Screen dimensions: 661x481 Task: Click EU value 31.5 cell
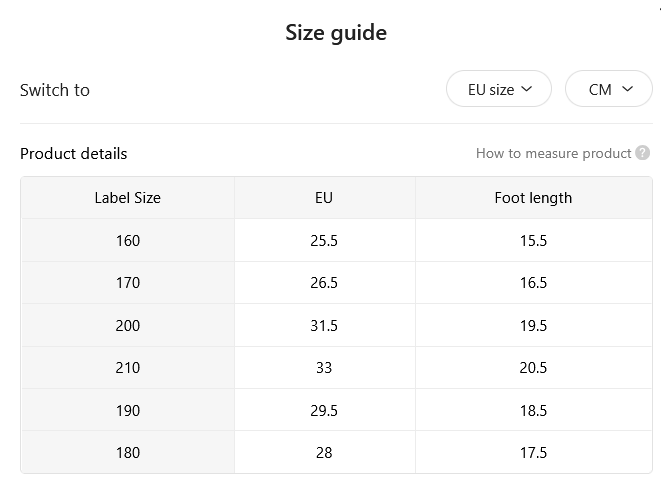tap(324, 325)
